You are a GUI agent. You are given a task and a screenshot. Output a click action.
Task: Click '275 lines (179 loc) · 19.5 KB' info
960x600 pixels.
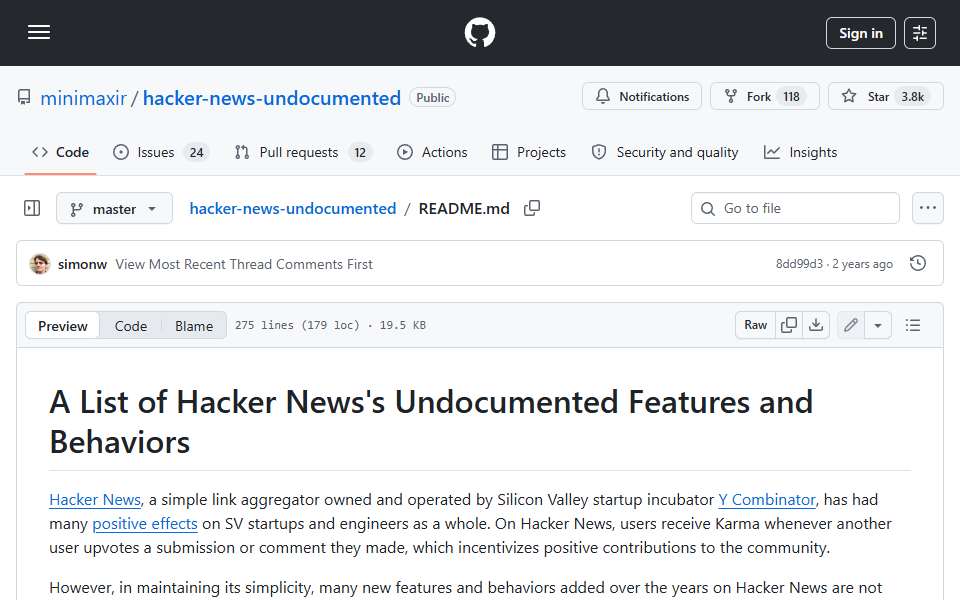(330, 325)
